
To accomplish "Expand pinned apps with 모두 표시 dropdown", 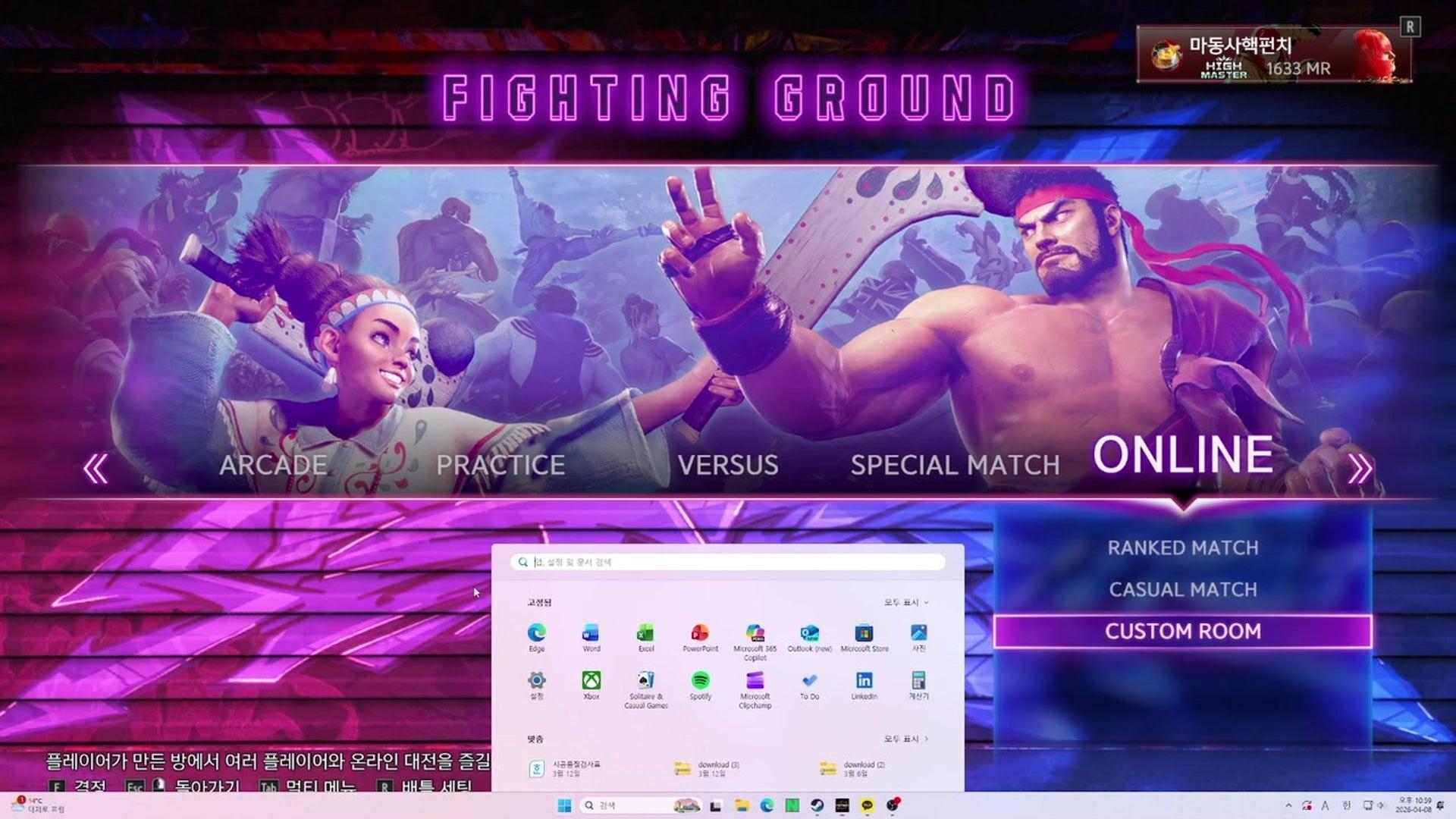I will click(905, 603).
